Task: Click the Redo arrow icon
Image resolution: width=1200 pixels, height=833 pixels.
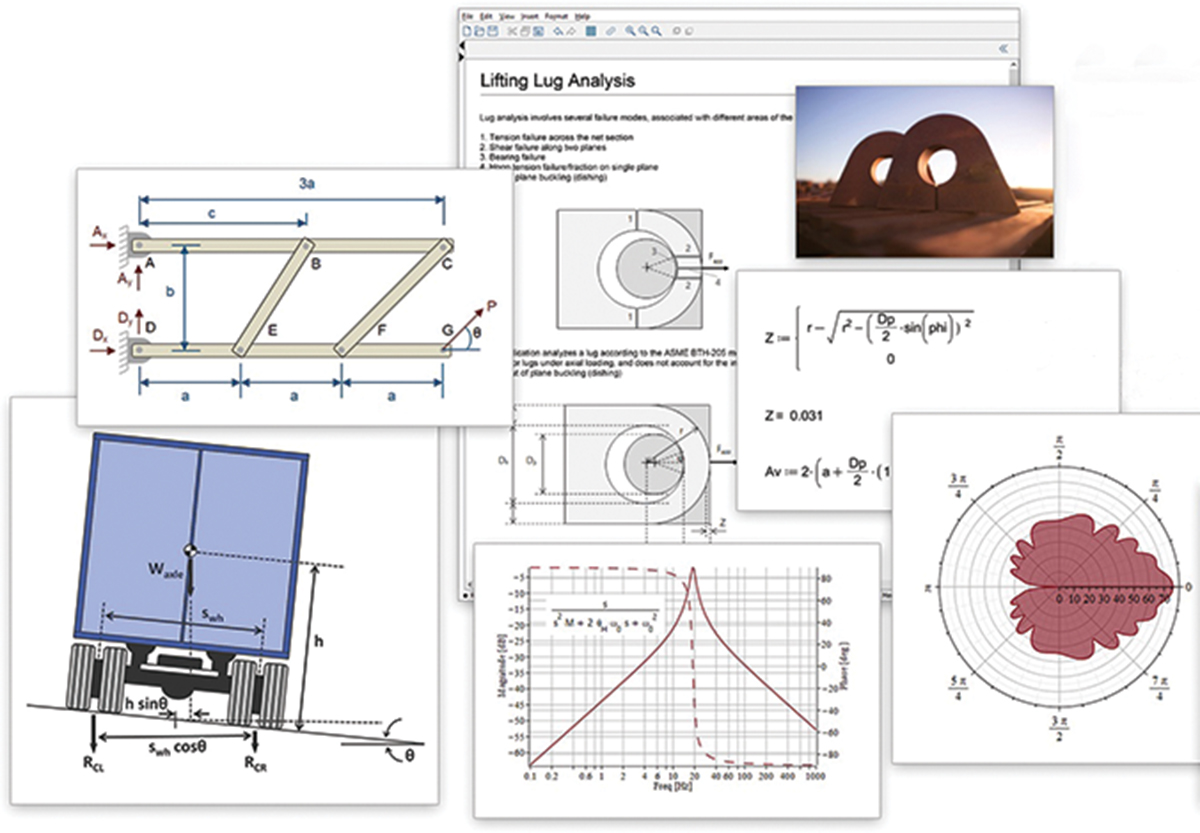Action: point(571,31)
